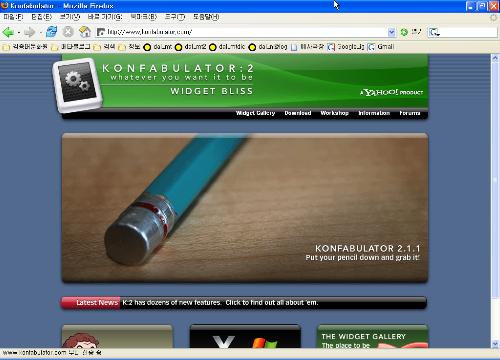The height and width of the screenshot is (360, 500).
Task: Open the Home page icon
Action: (85, 32)
